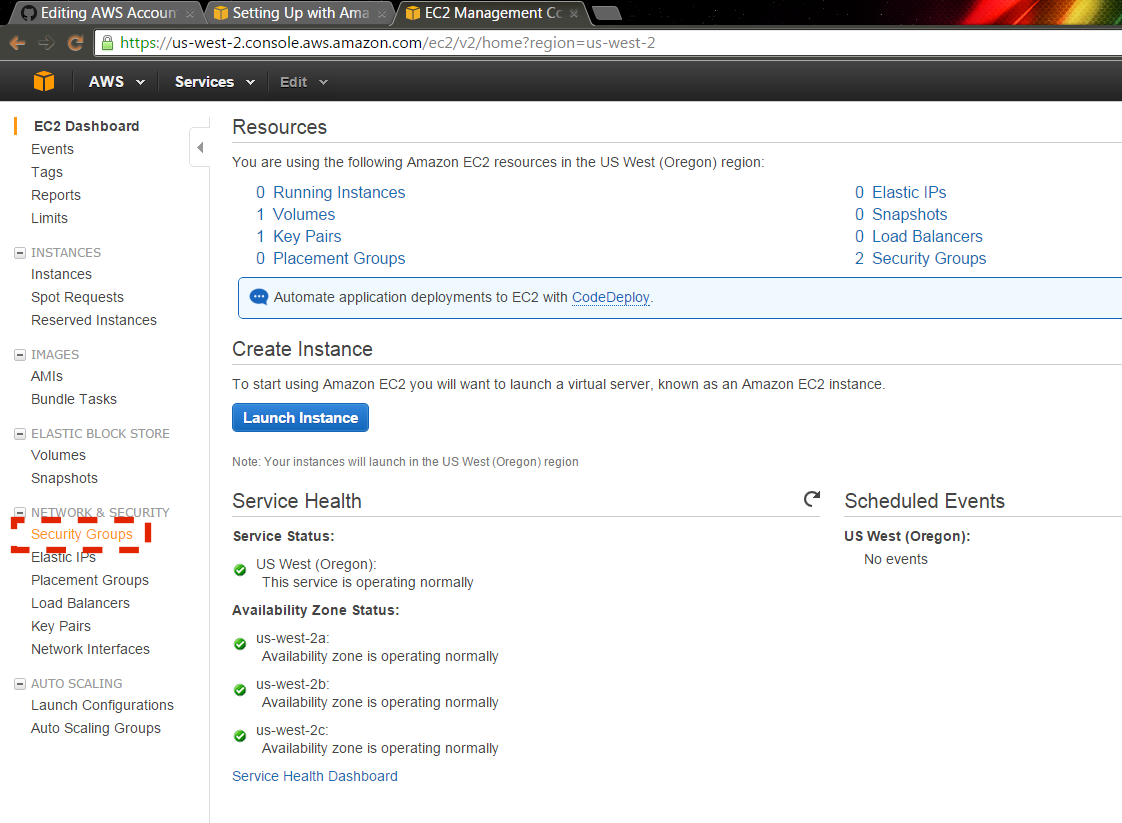
Task: Close the EC2 Management Console tab
Action: coord(574,14)
